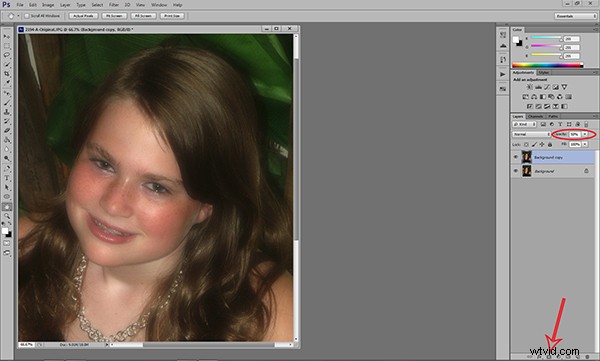This screenshot has height=361, width=600.
Task: Change the screen mode icon
Action: (7, 253)
